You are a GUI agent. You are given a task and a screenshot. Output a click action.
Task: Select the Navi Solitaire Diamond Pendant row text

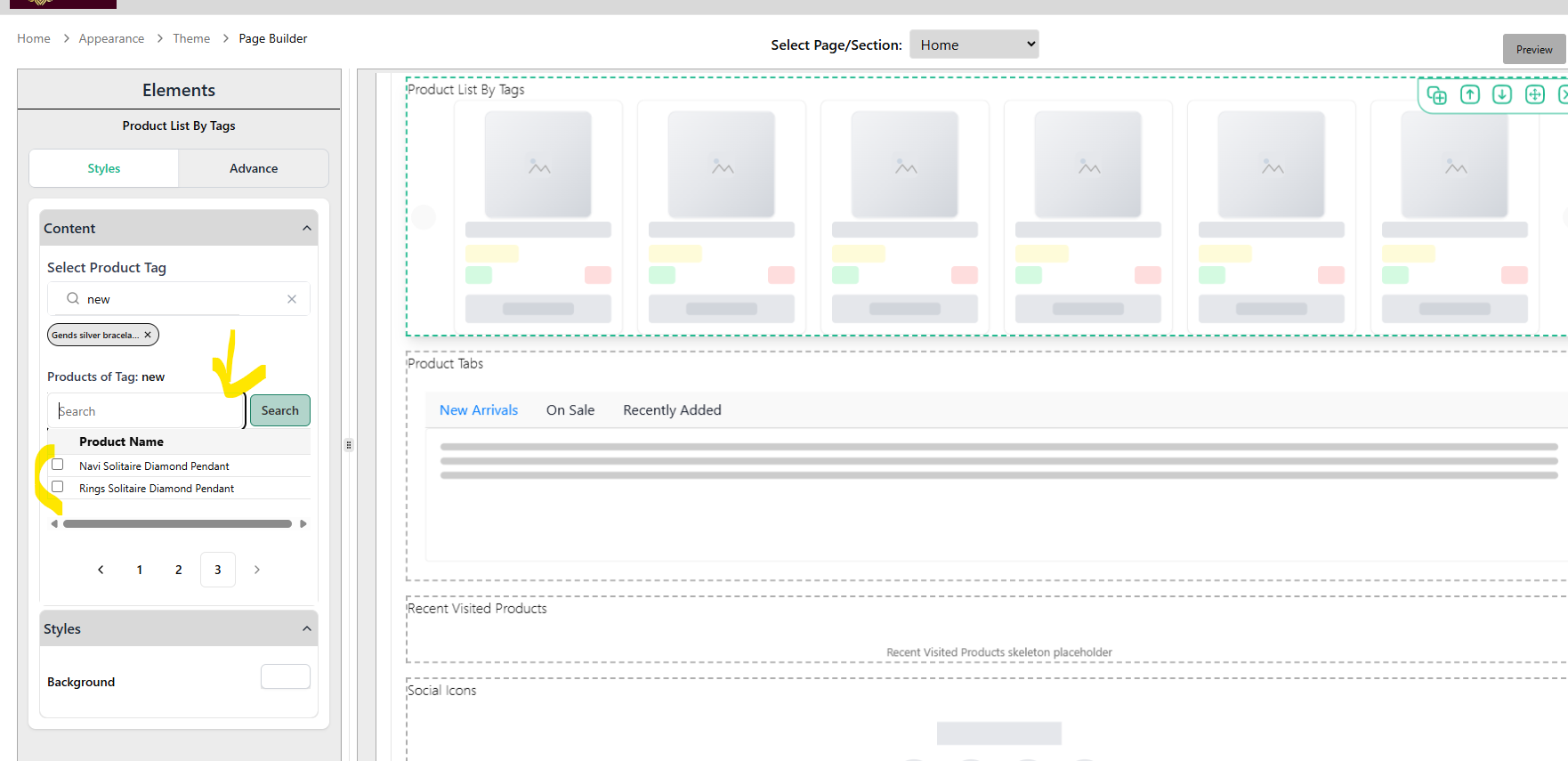(154, 466)
